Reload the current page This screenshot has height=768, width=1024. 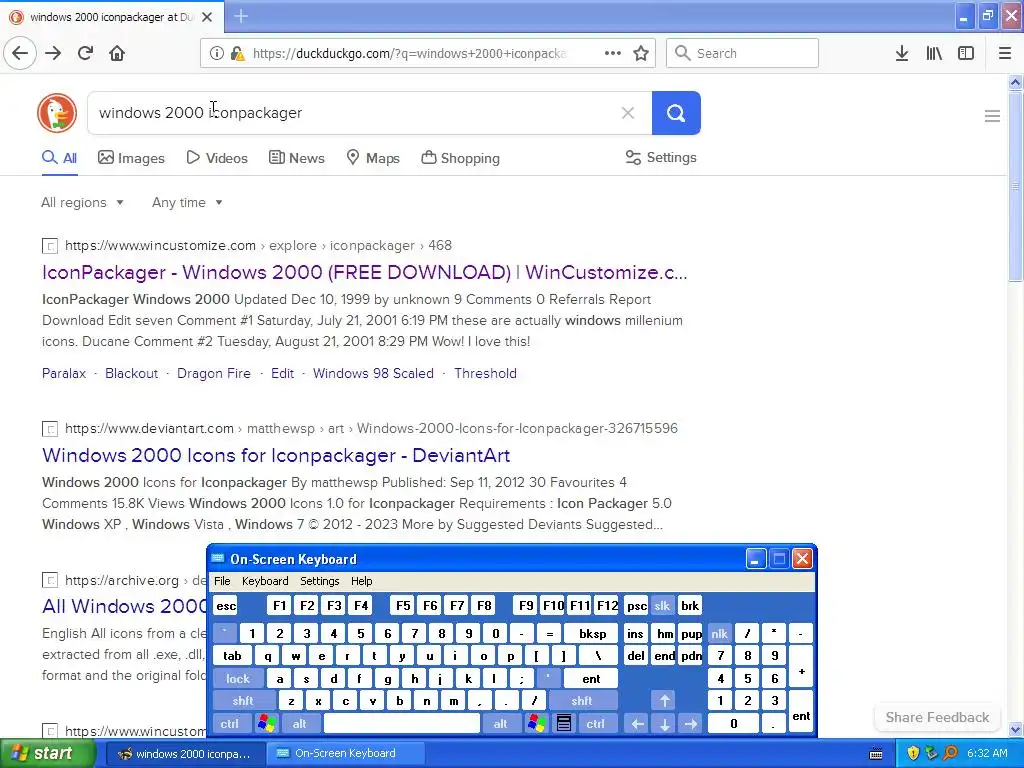click(85, 53)
